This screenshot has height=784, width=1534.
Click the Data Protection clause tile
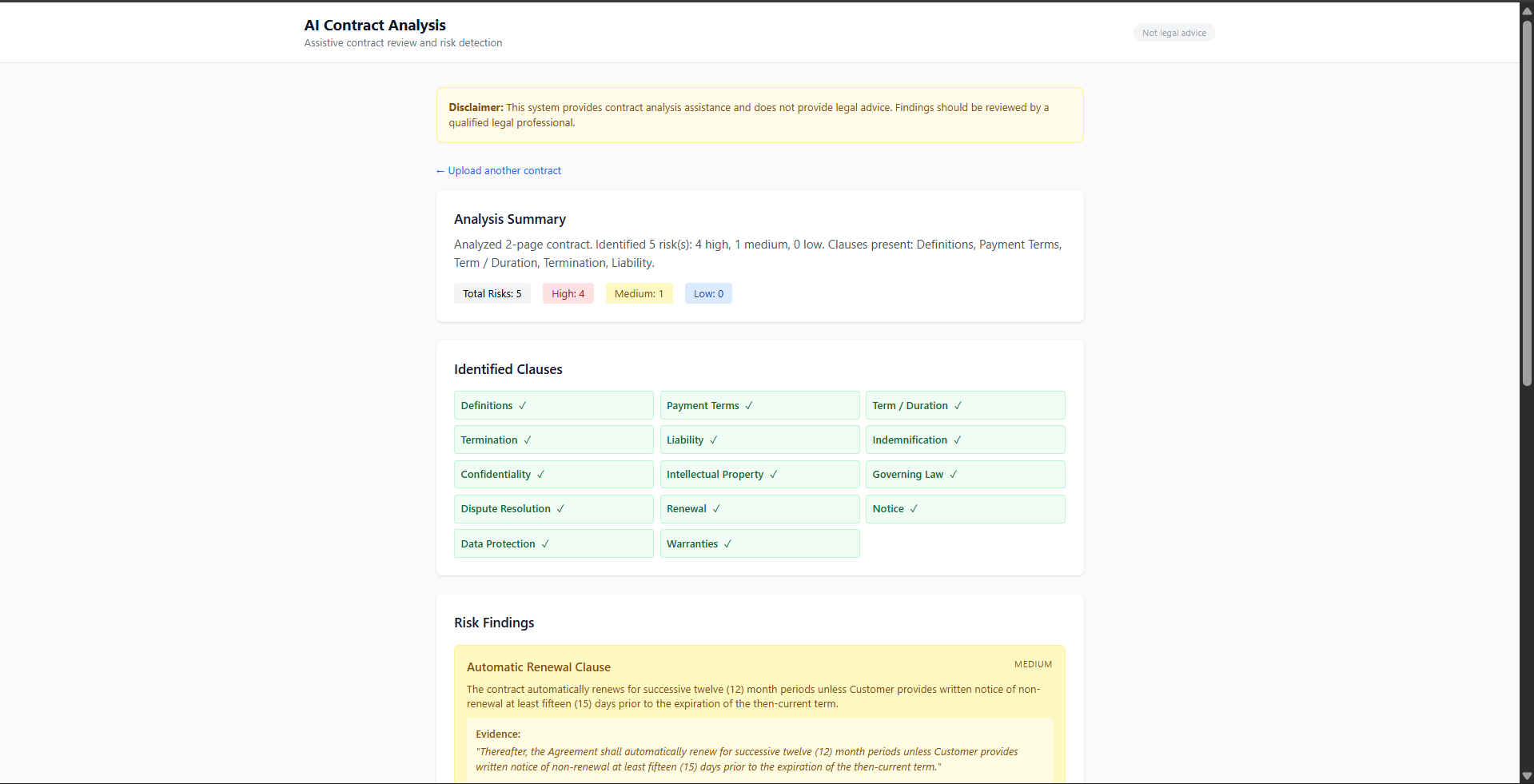tap(554, 543)
